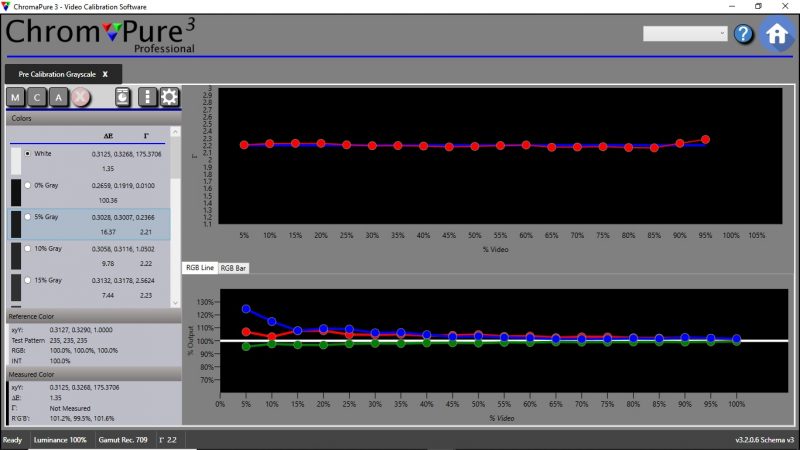Go to the Home screen icon
This screenshot has width=800, height=450.
(x=777, y=33)
